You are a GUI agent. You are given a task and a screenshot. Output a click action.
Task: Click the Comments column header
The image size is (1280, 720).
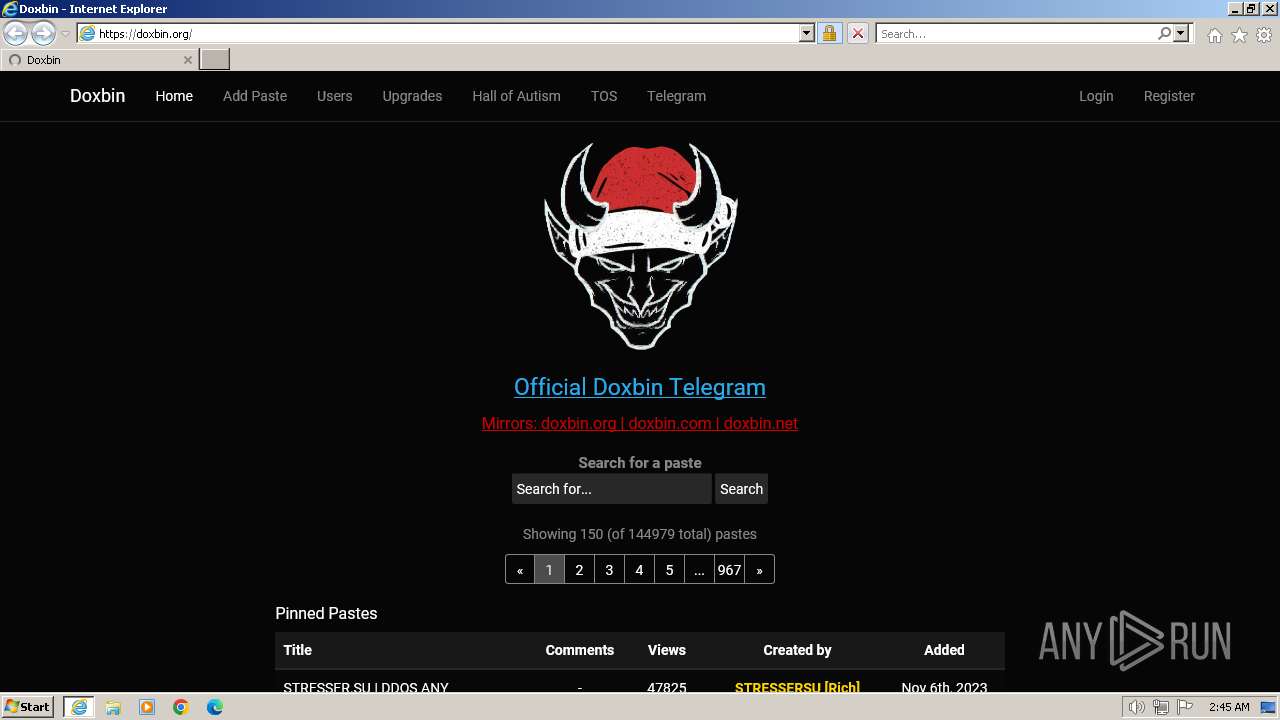(x=579, y=650)
